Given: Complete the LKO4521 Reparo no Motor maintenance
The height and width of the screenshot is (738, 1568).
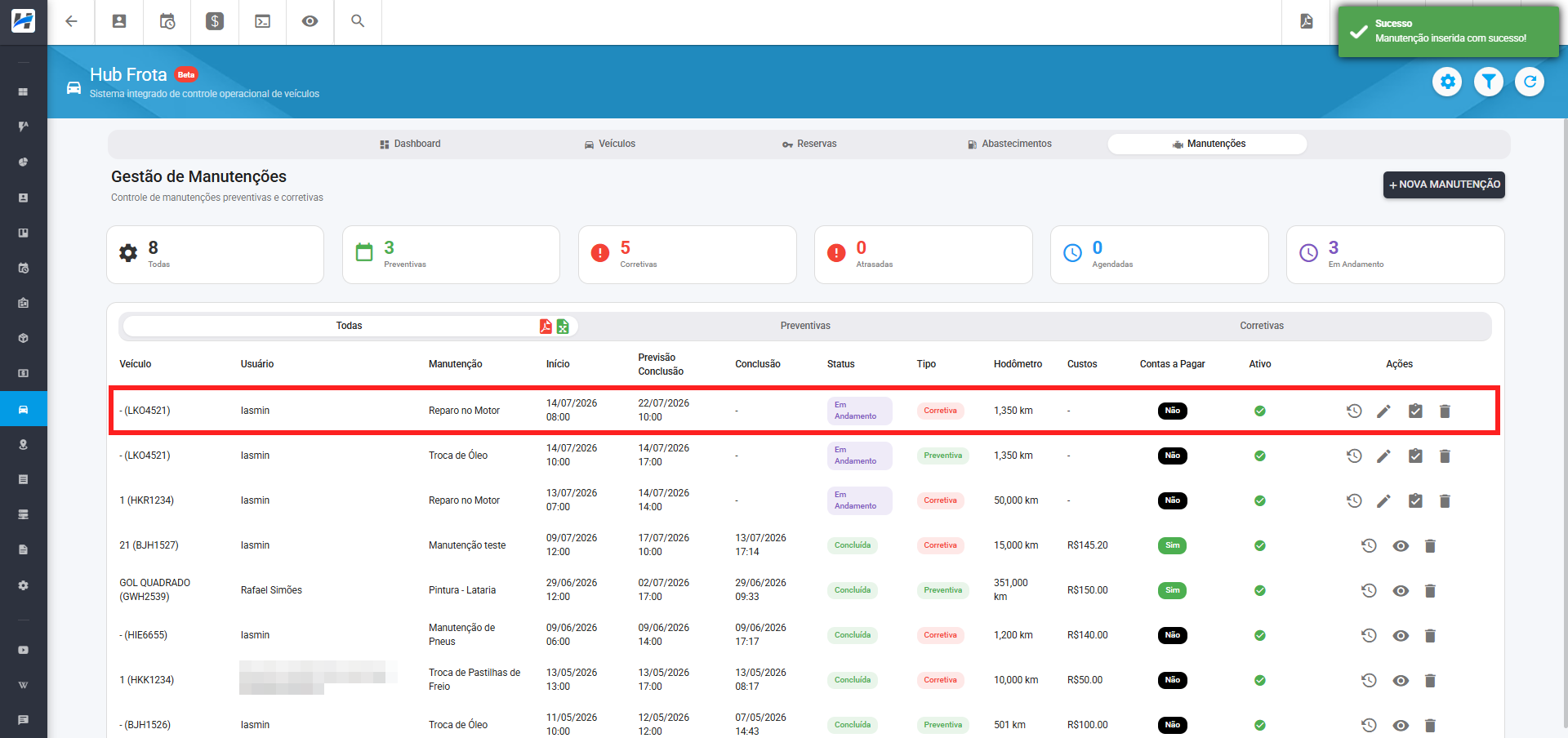Looking at the screenshot, I should (x=1415, y=411).
